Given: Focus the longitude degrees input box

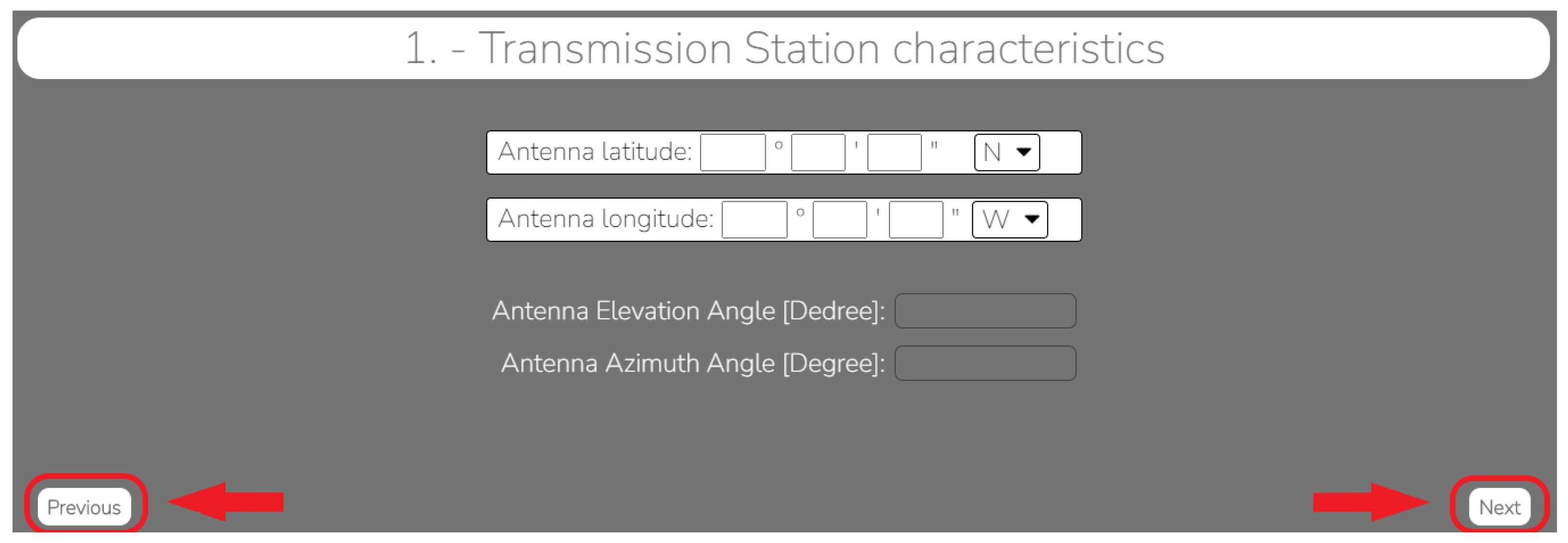Looking at the screenshot, I should pyautogui.click(x=753, y=219).
